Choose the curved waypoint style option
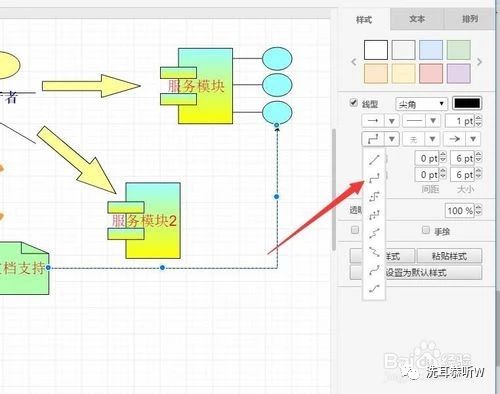Image resolution: width=500 pixels, height=394 pixels. pos(374,270)
